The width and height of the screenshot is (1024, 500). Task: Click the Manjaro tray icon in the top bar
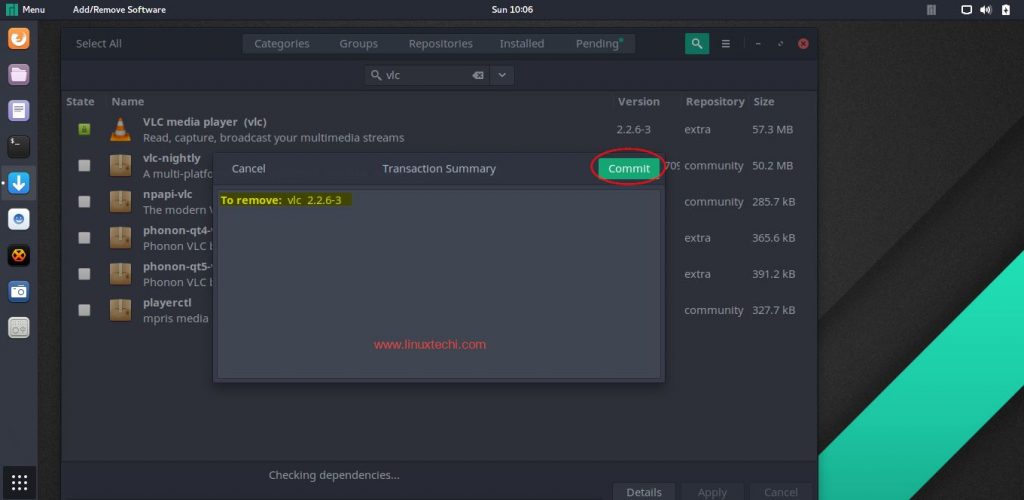pyautogui.click(x=931, y=10)
